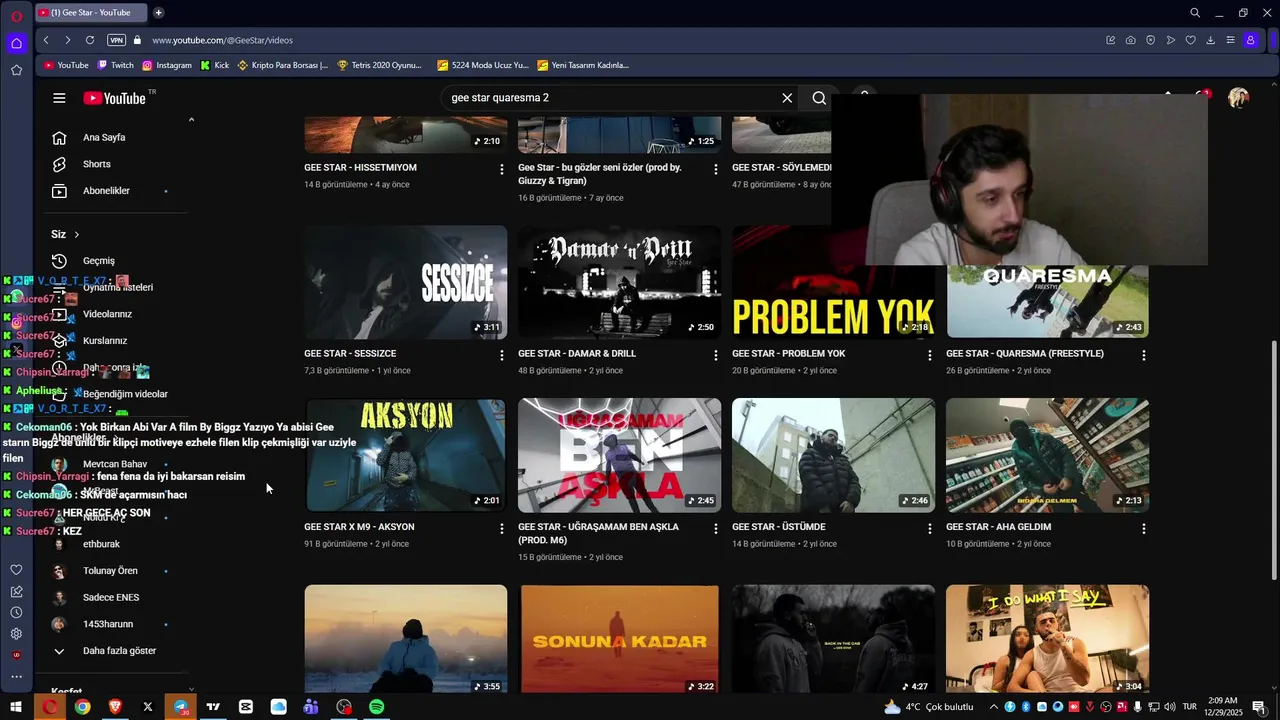Click the YouTube search field
Screen dimensions: 1280x720
tap(610, 98)
